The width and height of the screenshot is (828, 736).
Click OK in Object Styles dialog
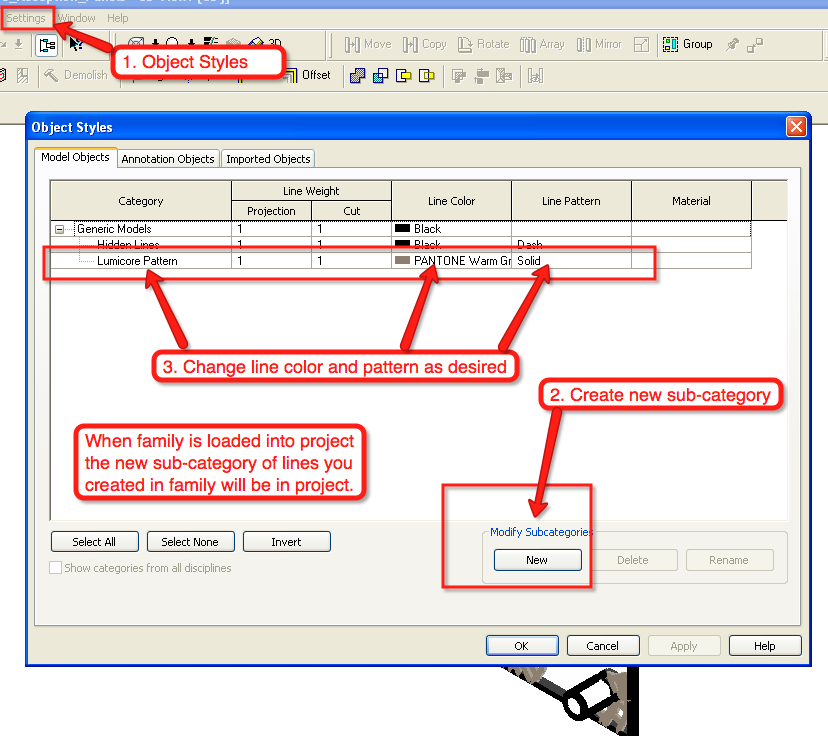pyautogui.click(x=522, y=646)
